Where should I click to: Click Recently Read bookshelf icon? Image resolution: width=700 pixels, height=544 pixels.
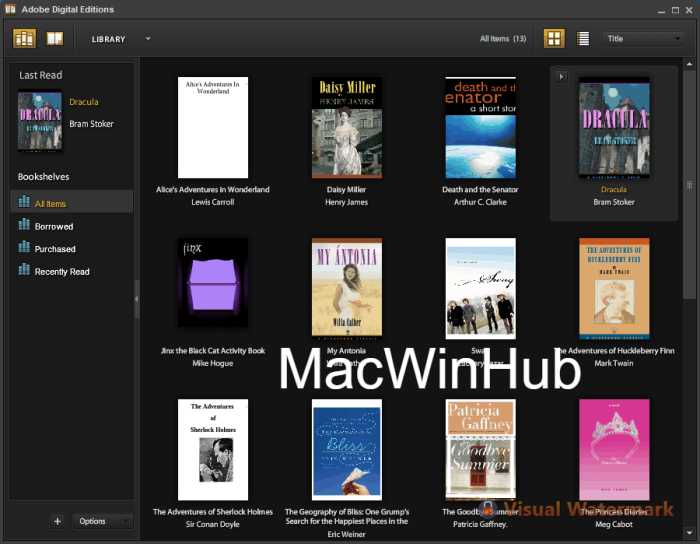[24, 269]
